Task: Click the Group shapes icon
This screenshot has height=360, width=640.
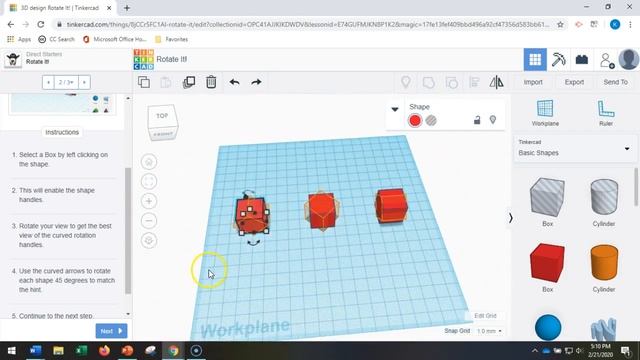Action: pyautogui.click(x=429, y=82)
